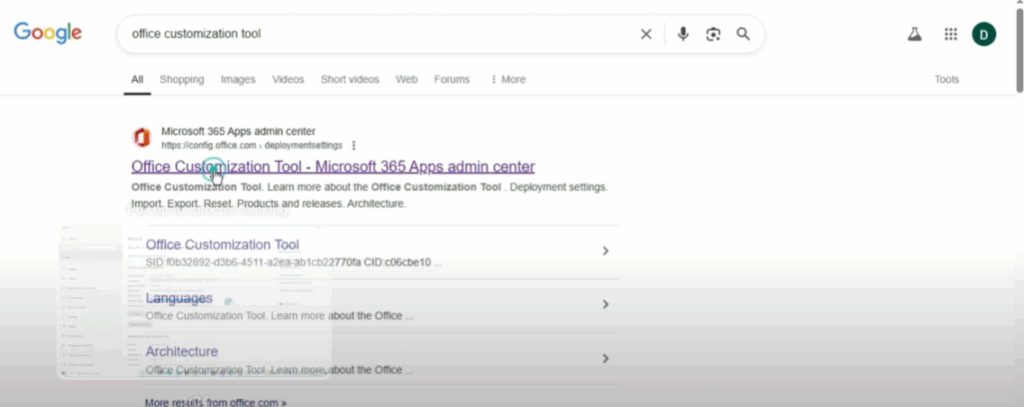Screen dimensions: 1024x407
Task: Select the All tab
Action: (x=137, y=79)
